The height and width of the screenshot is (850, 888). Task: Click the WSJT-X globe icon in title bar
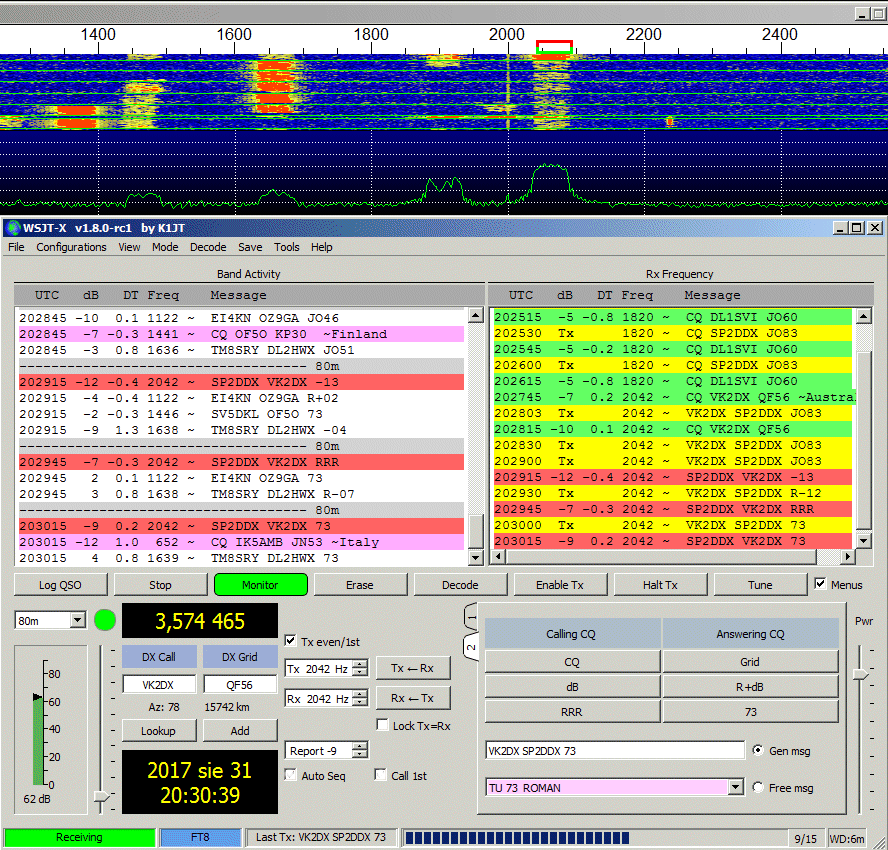[12, 228]
